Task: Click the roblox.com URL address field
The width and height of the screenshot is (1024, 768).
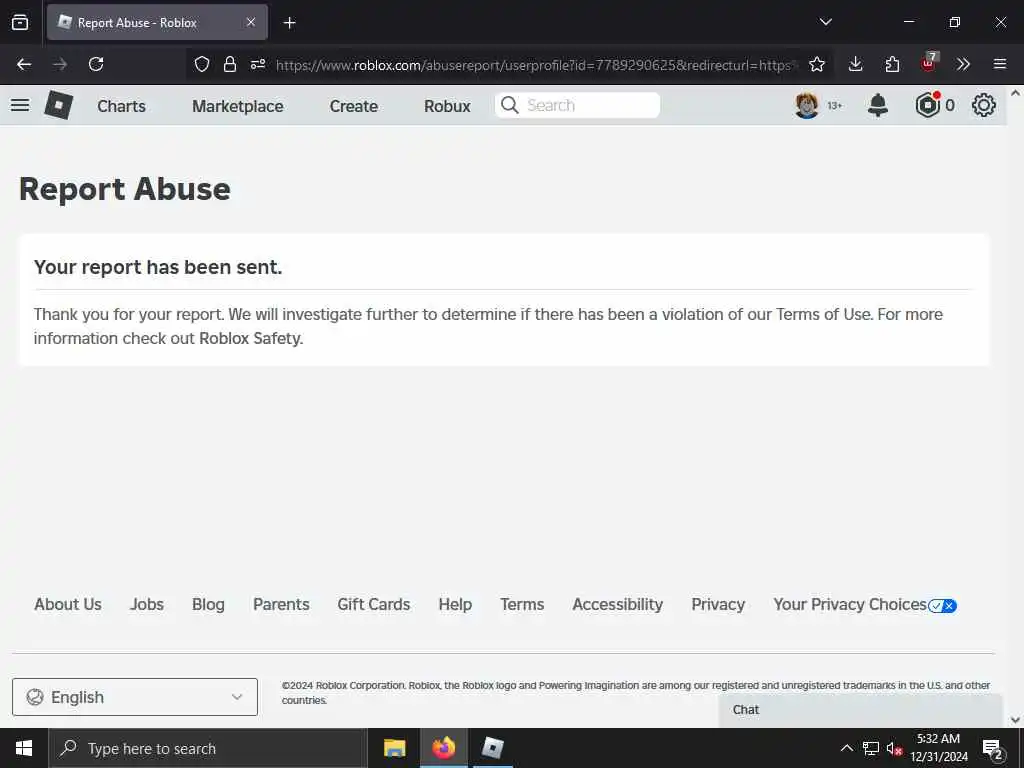Action: (x=534, y=65)
